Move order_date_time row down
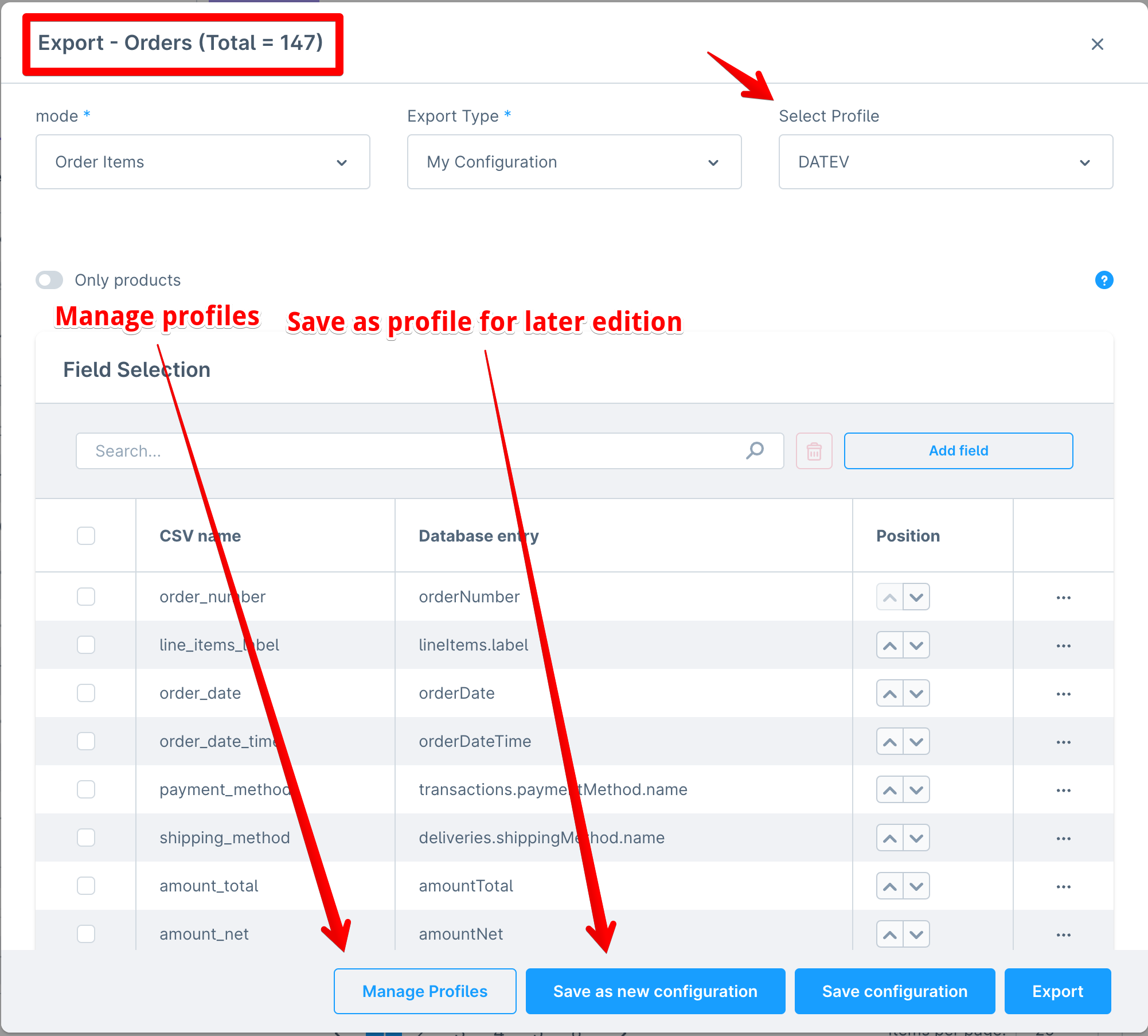The height and width of the screenshot is (1036, 1148). (916, 742)
